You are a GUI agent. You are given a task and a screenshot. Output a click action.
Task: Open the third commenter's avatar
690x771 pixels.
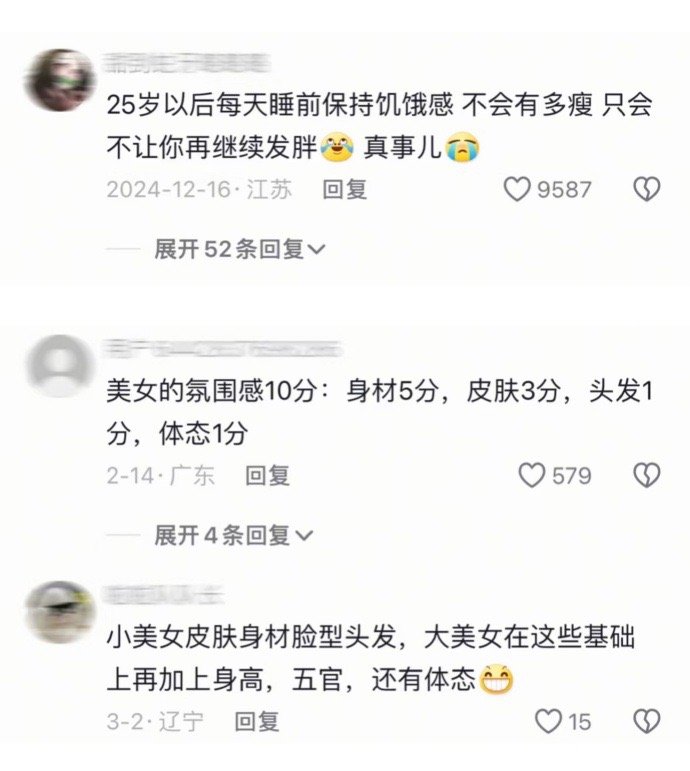[x=60, y=612]
